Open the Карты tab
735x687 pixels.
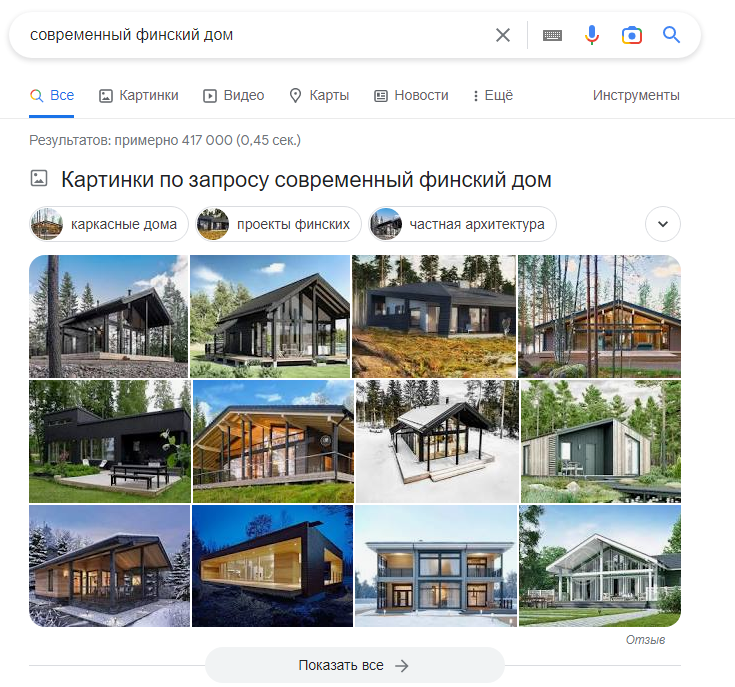click(x=319, y=96)
